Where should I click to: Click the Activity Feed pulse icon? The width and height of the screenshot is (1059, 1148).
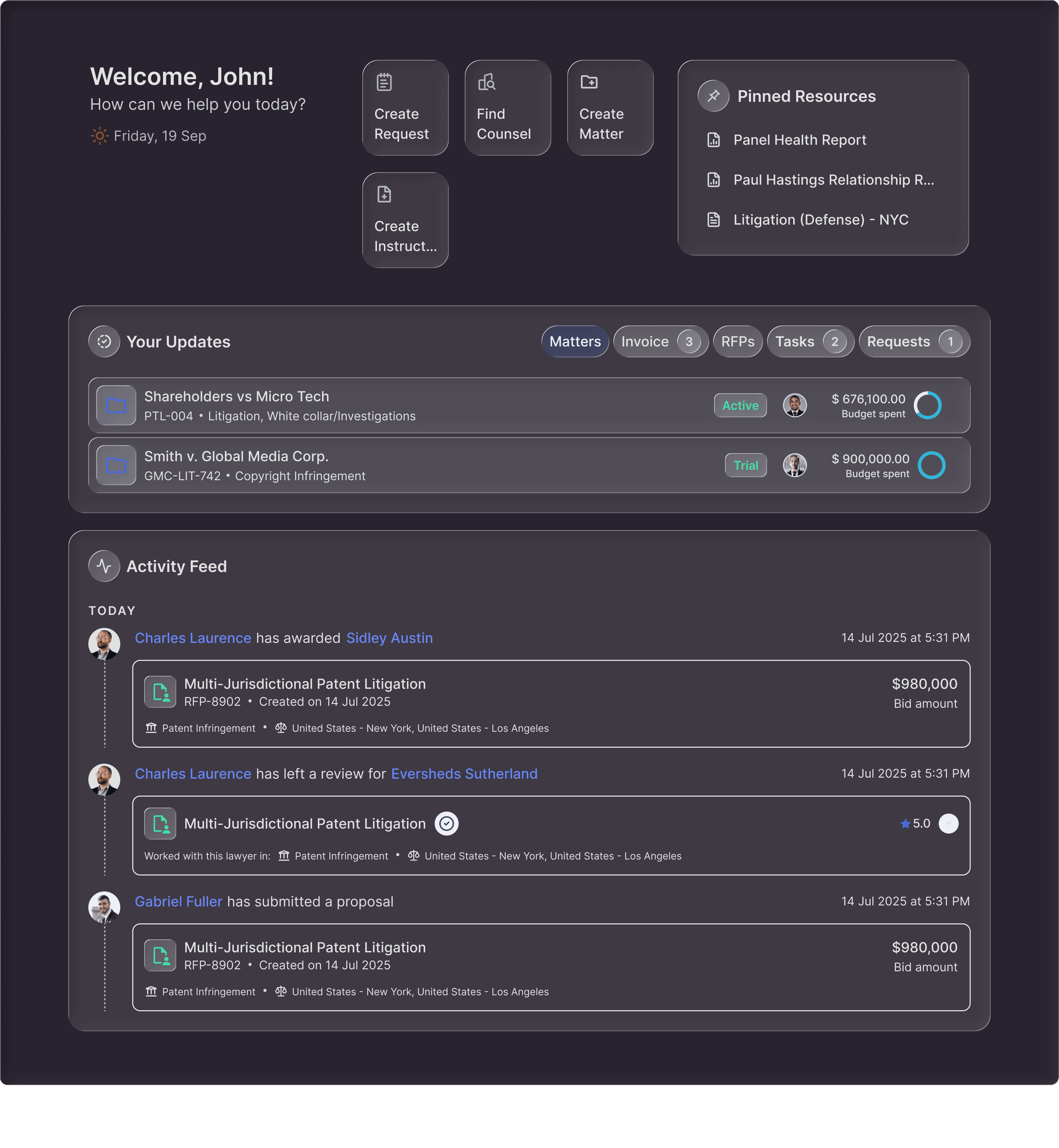pos(104,566)
